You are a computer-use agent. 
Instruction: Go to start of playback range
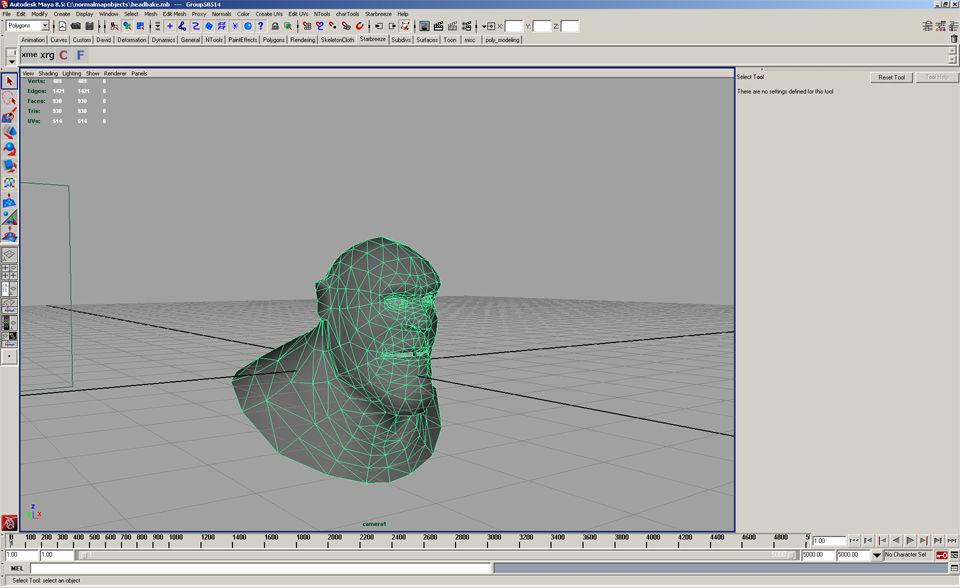coord(854,540)
